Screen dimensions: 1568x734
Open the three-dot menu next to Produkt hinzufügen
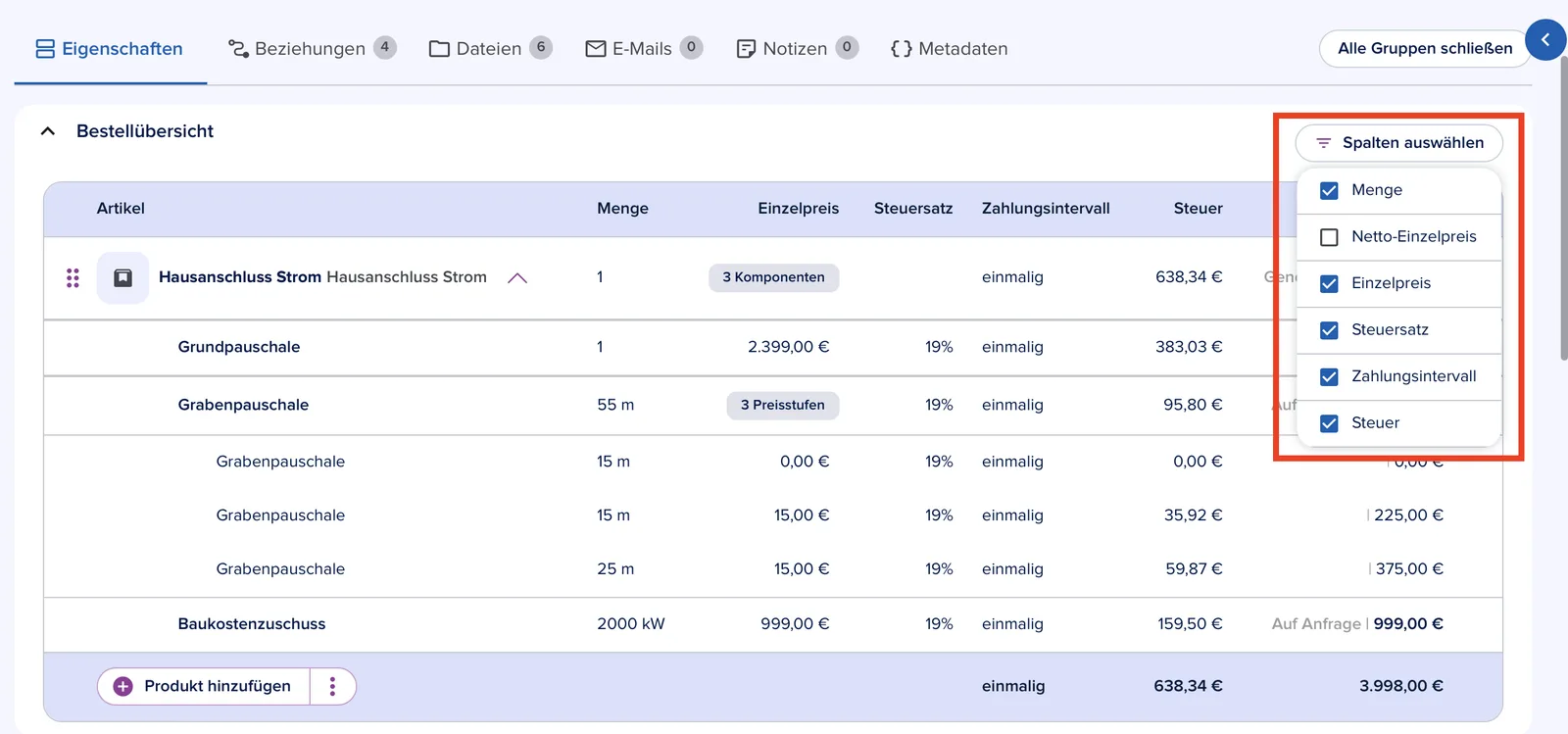pos(332,686)
